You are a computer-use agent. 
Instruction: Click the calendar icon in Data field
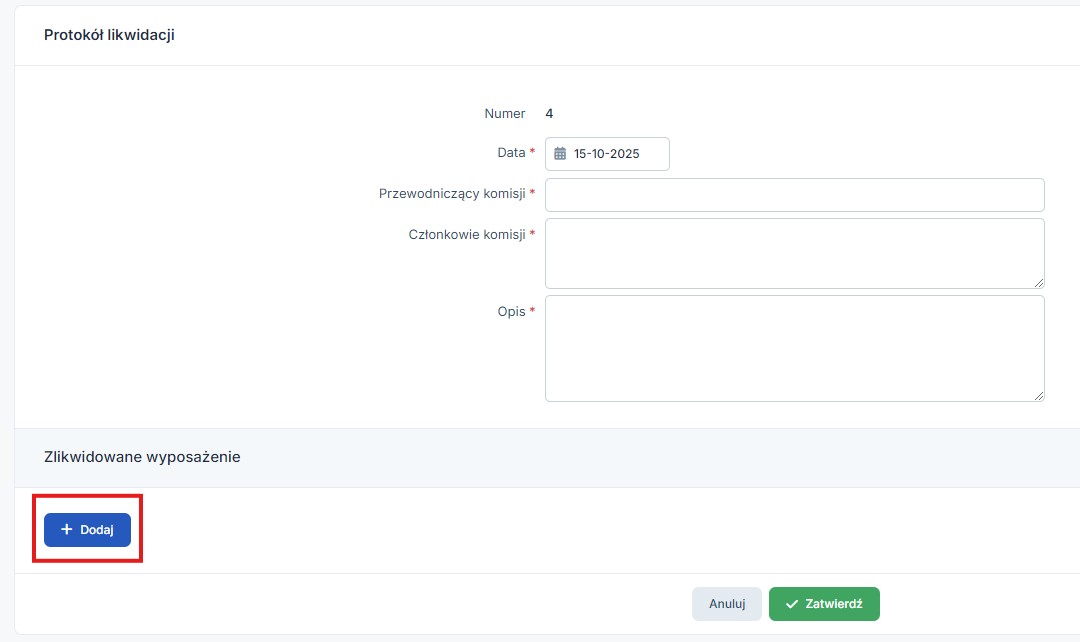(x=560, y=154)
